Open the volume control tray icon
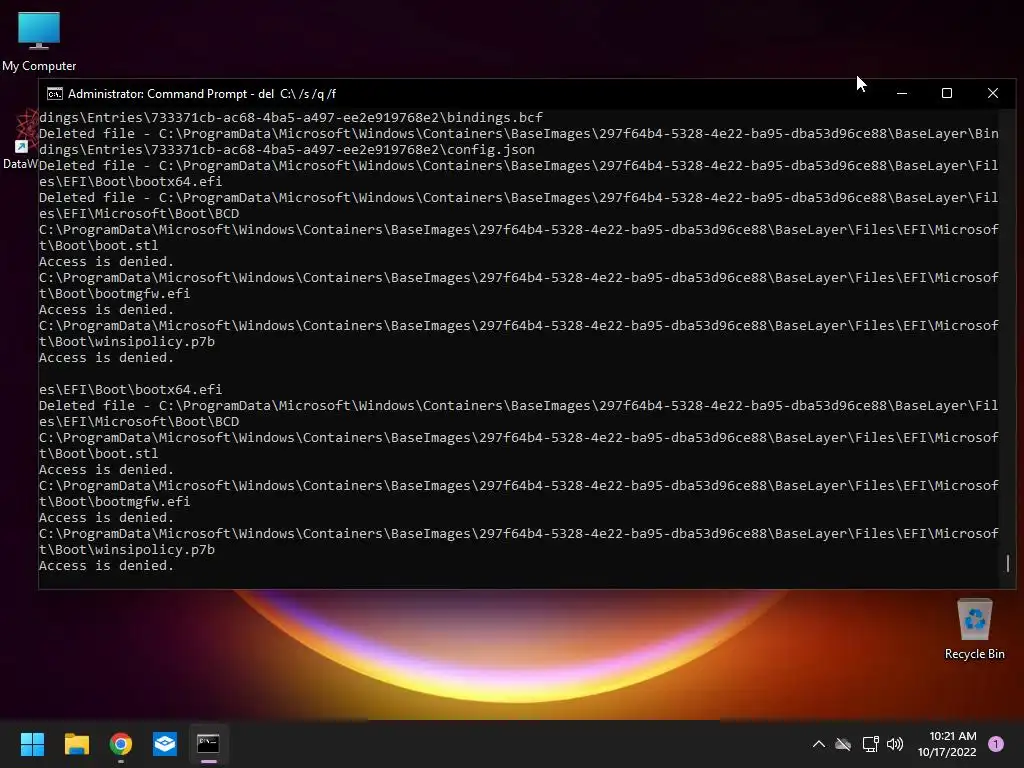This screenshot has width=1024, height=768. click(x=895, y=744)
